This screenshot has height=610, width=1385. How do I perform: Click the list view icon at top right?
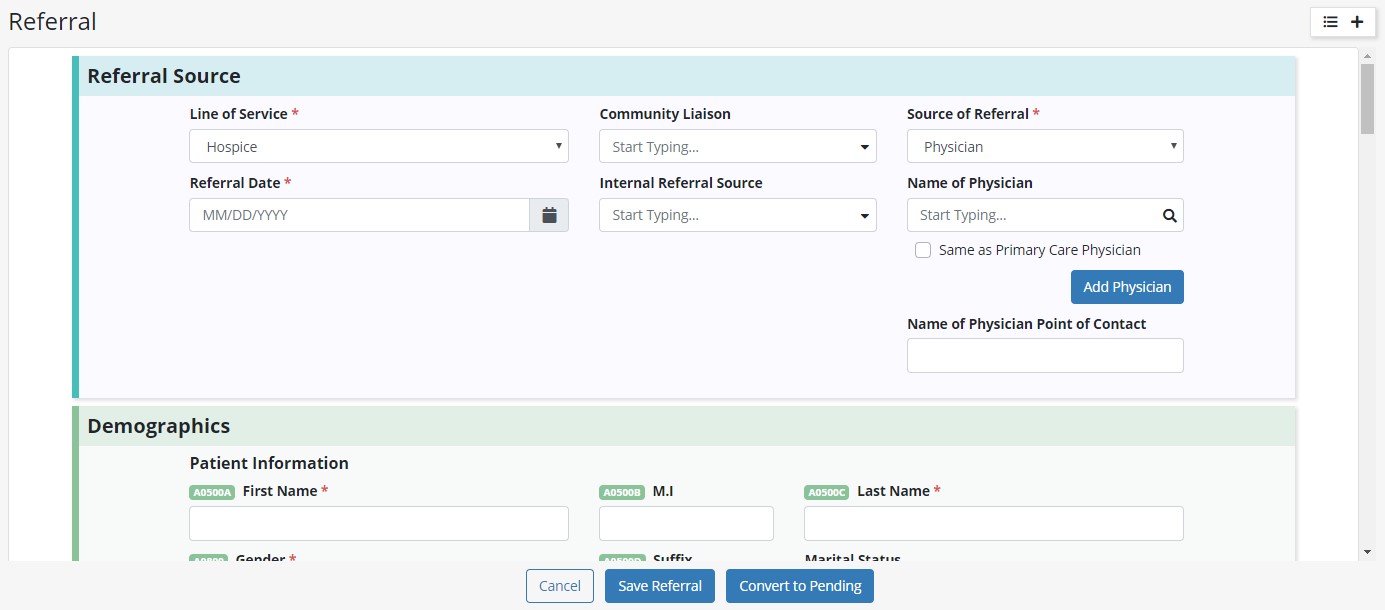pyautogui.click(x=1330, y=22)
